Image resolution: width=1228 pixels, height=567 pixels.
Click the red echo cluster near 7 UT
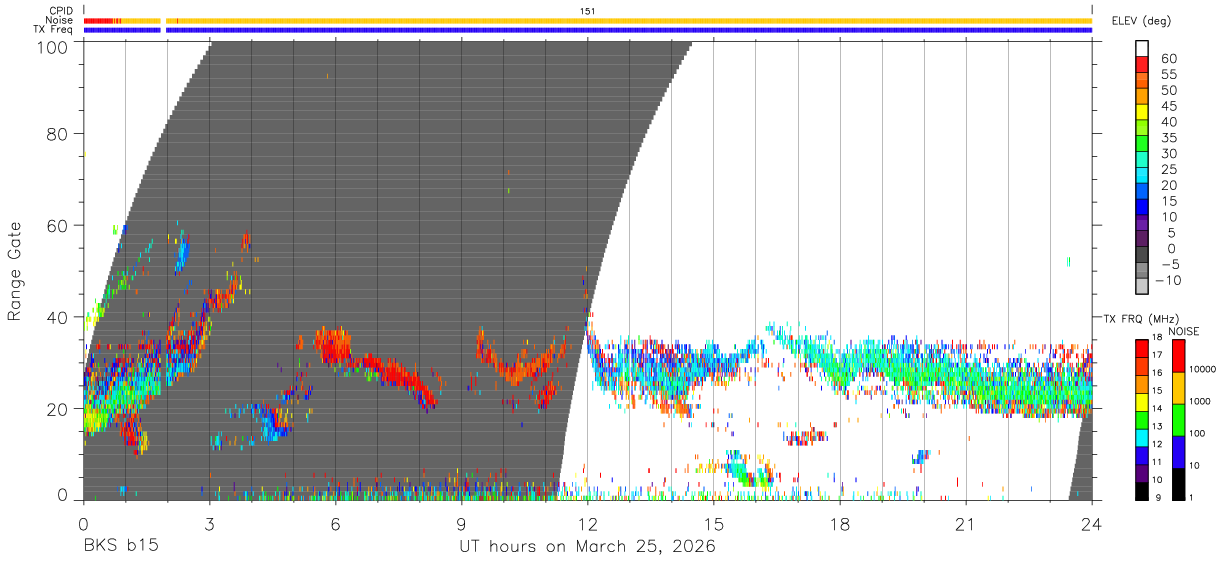click(395, 375)
